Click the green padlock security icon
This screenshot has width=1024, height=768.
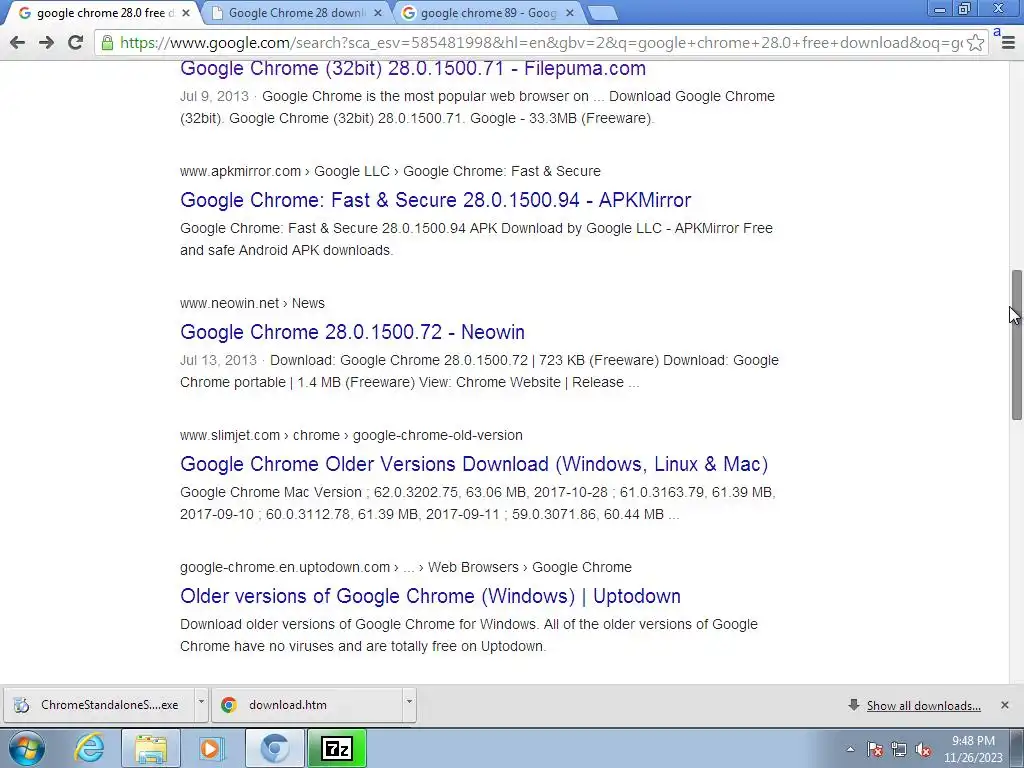click(x=106, y=43)
